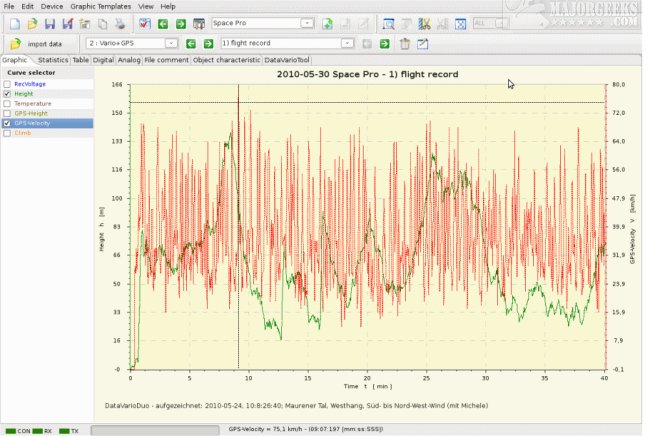Uncheck the Height curve checkbox
Image resolution: width=650 pixels, height=436 pixels.
click(x=8, y=94)
